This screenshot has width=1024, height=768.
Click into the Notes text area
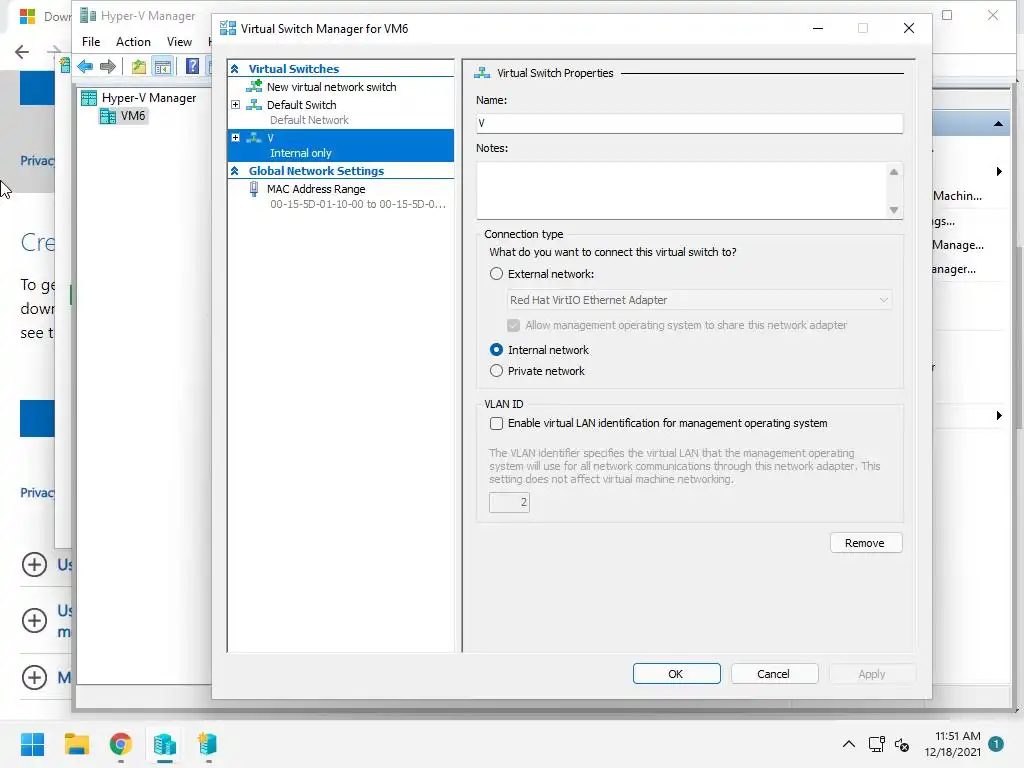682,191
